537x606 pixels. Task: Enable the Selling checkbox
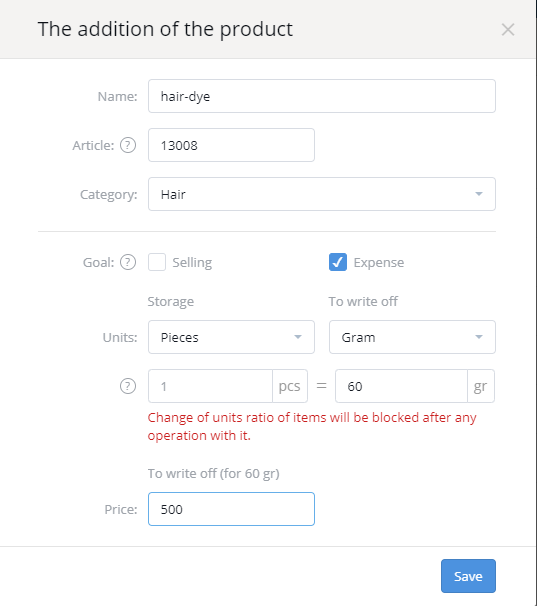[x=157, y=262]
